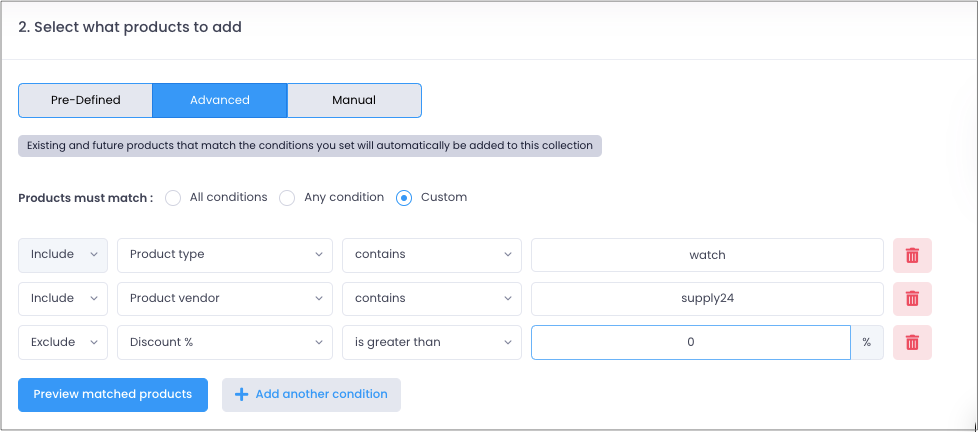Select the Advanced tab
The width and height of the screenshot is (978, 432).
pyautogui.click(x=220, y=100)
